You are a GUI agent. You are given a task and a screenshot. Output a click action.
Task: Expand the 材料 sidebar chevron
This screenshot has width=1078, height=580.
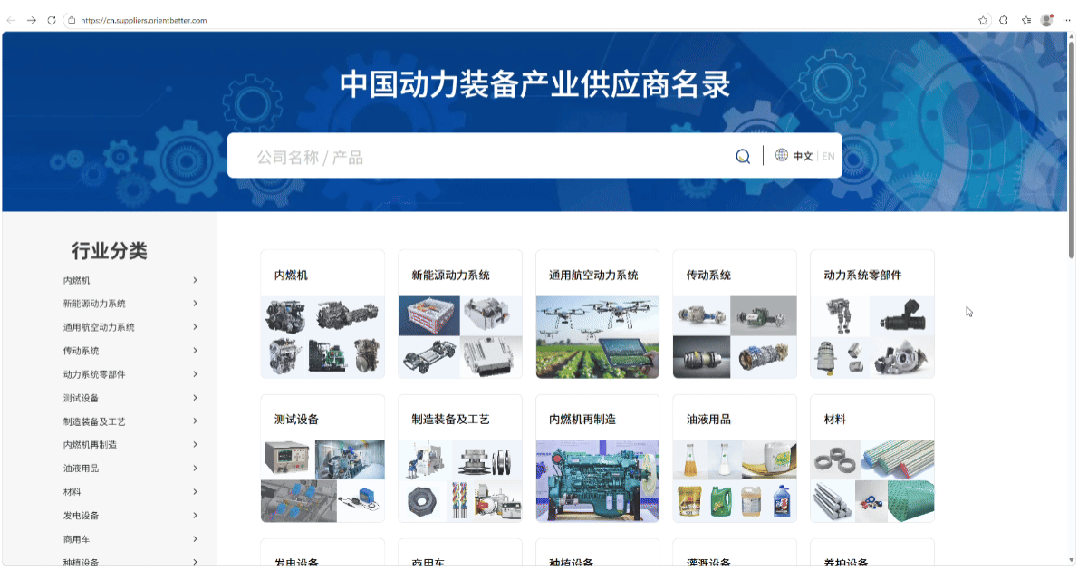(x=195, y=492)
